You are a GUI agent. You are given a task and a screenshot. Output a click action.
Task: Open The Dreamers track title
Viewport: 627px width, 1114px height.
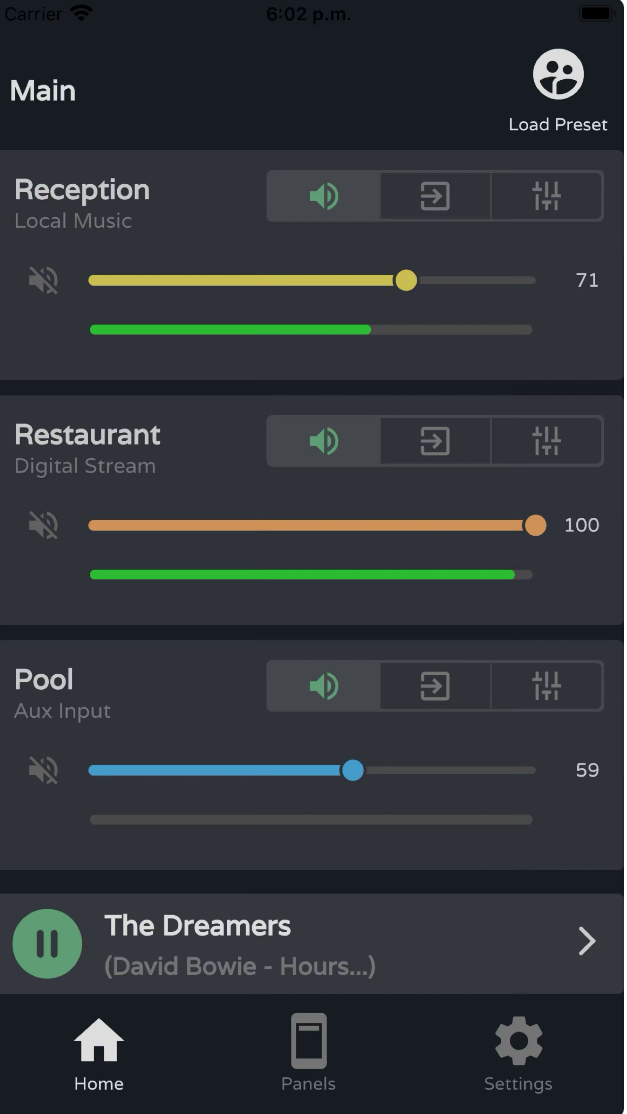point(197,926)
